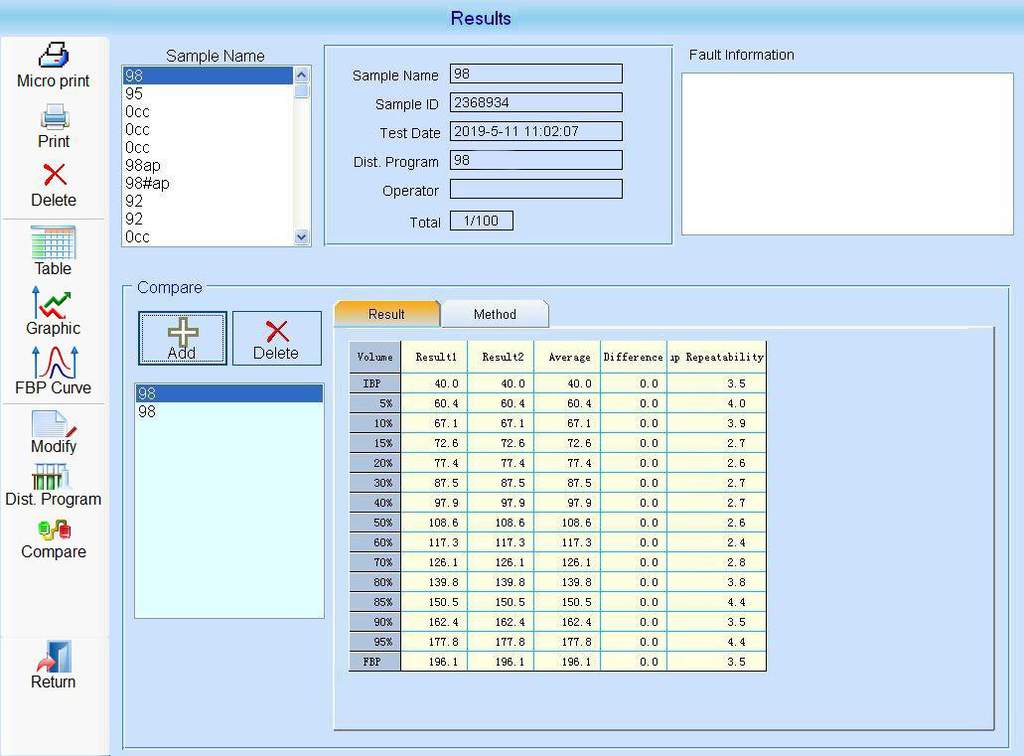Open the Dist. Program icon
The image size is (1024, 756).
pyautogui.click(x=53, y=477)
